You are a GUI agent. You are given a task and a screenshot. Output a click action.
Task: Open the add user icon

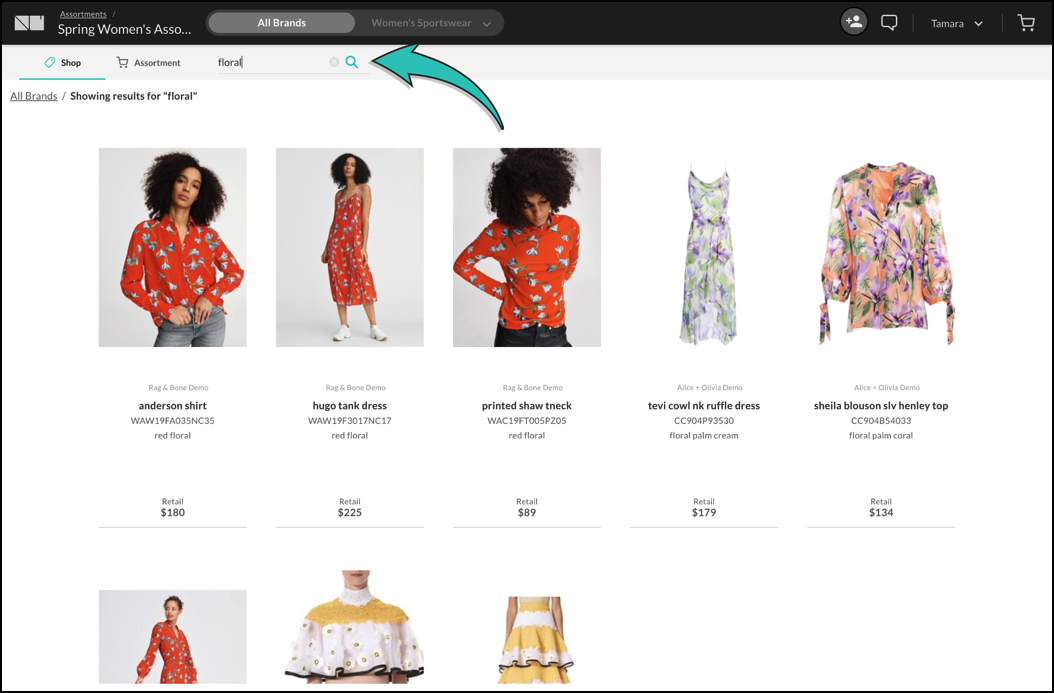[x=854, y=22]
